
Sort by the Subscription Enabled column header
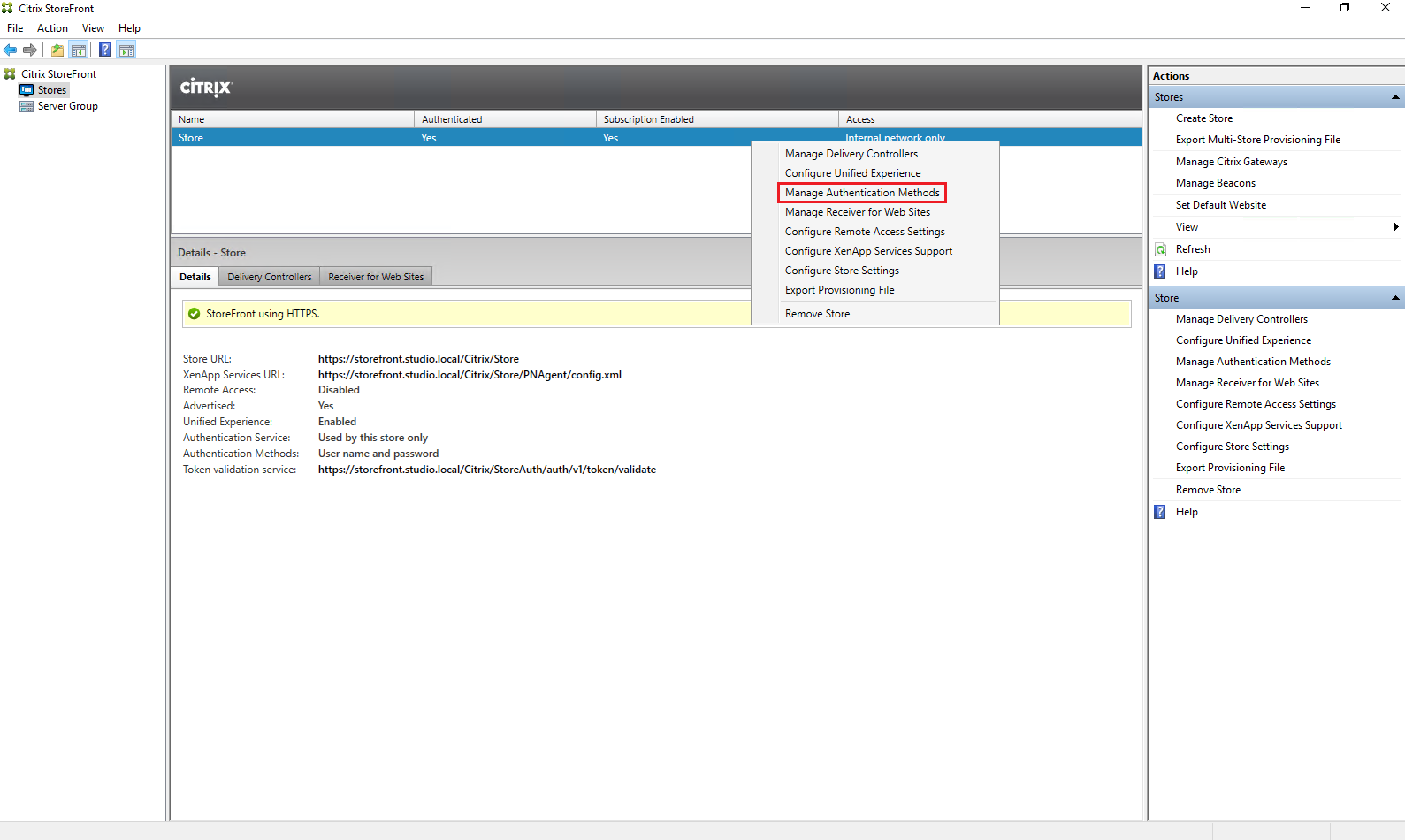coord(717,119)
